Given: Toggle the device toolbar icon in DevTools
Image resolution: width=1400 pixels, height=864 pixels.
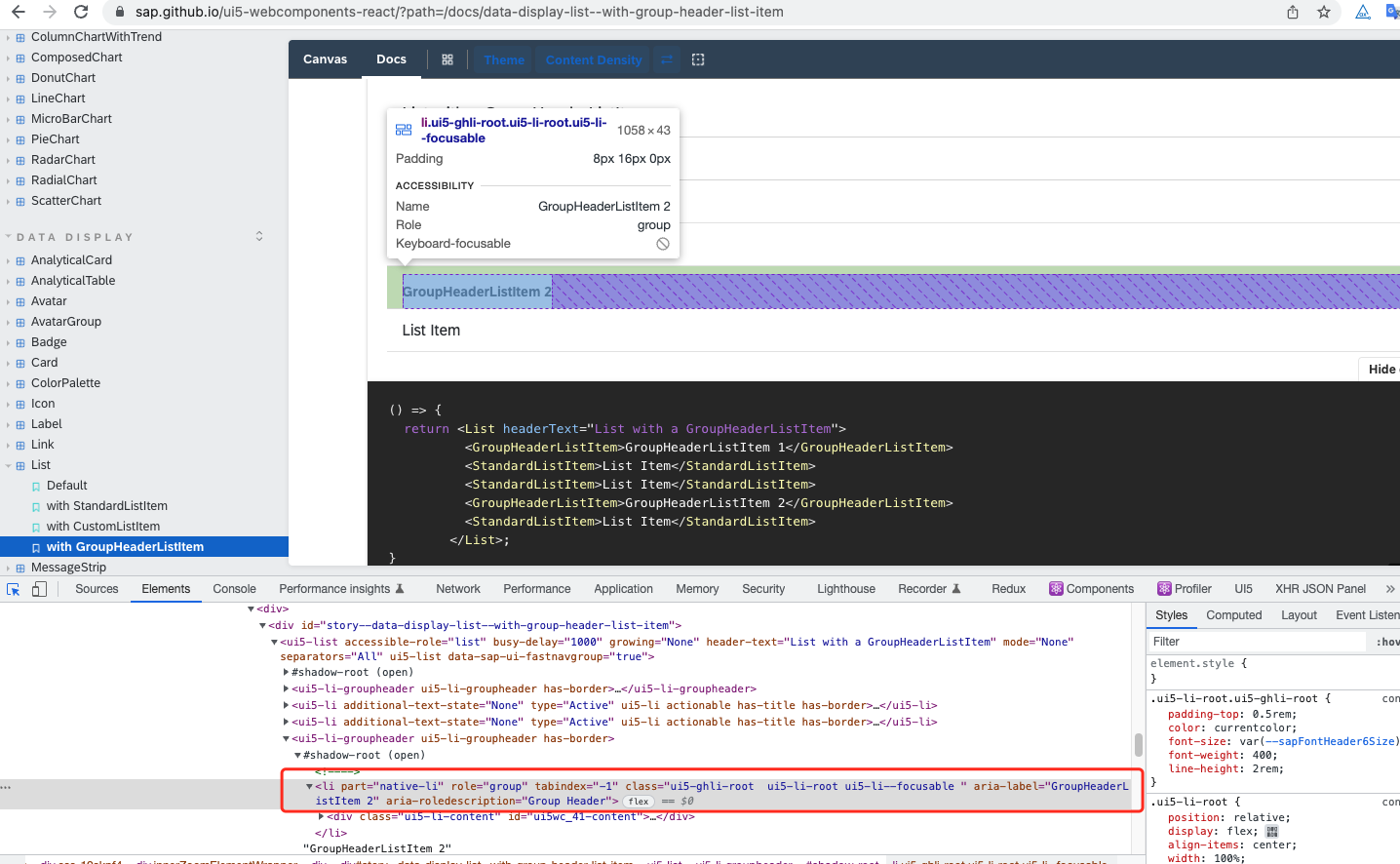Looking at the screenshot, I should pos(37,589).
